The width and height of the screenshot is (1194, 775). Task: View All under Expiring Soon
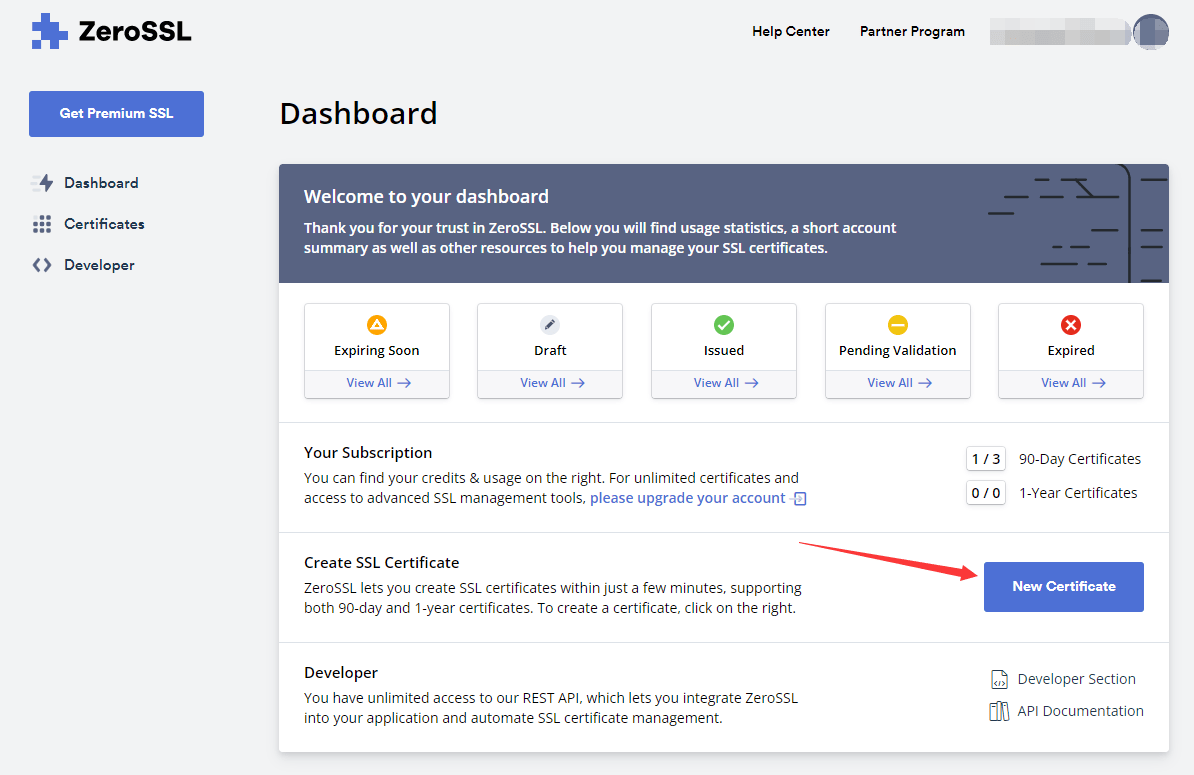(377, 383)
